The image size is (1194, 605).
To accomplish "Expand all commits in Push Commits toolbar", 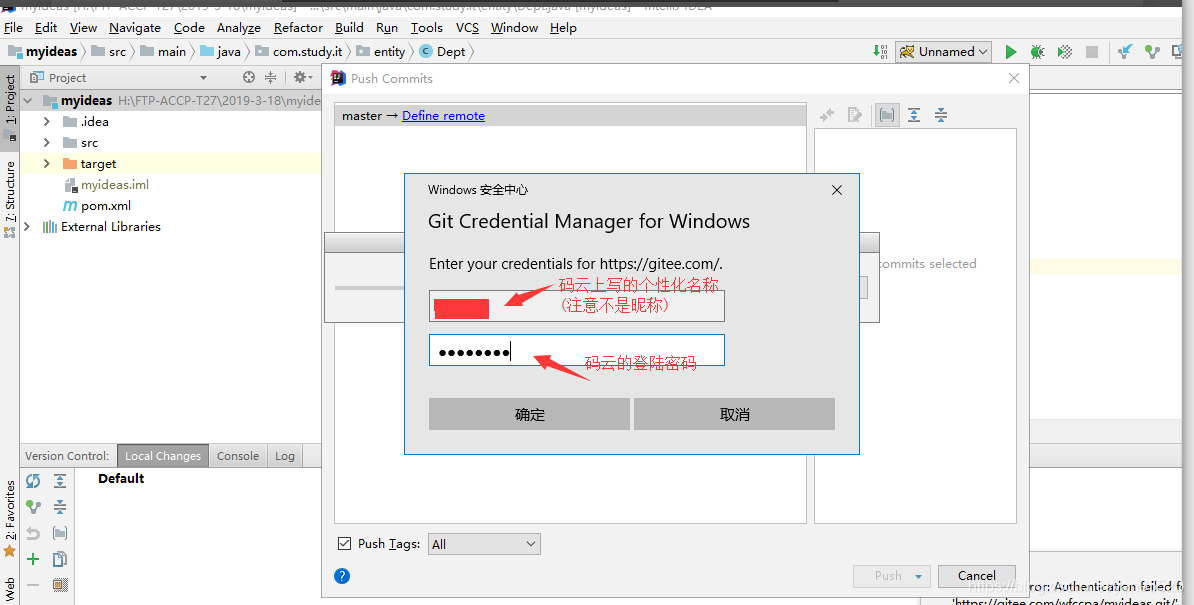I will pos(914,115).
